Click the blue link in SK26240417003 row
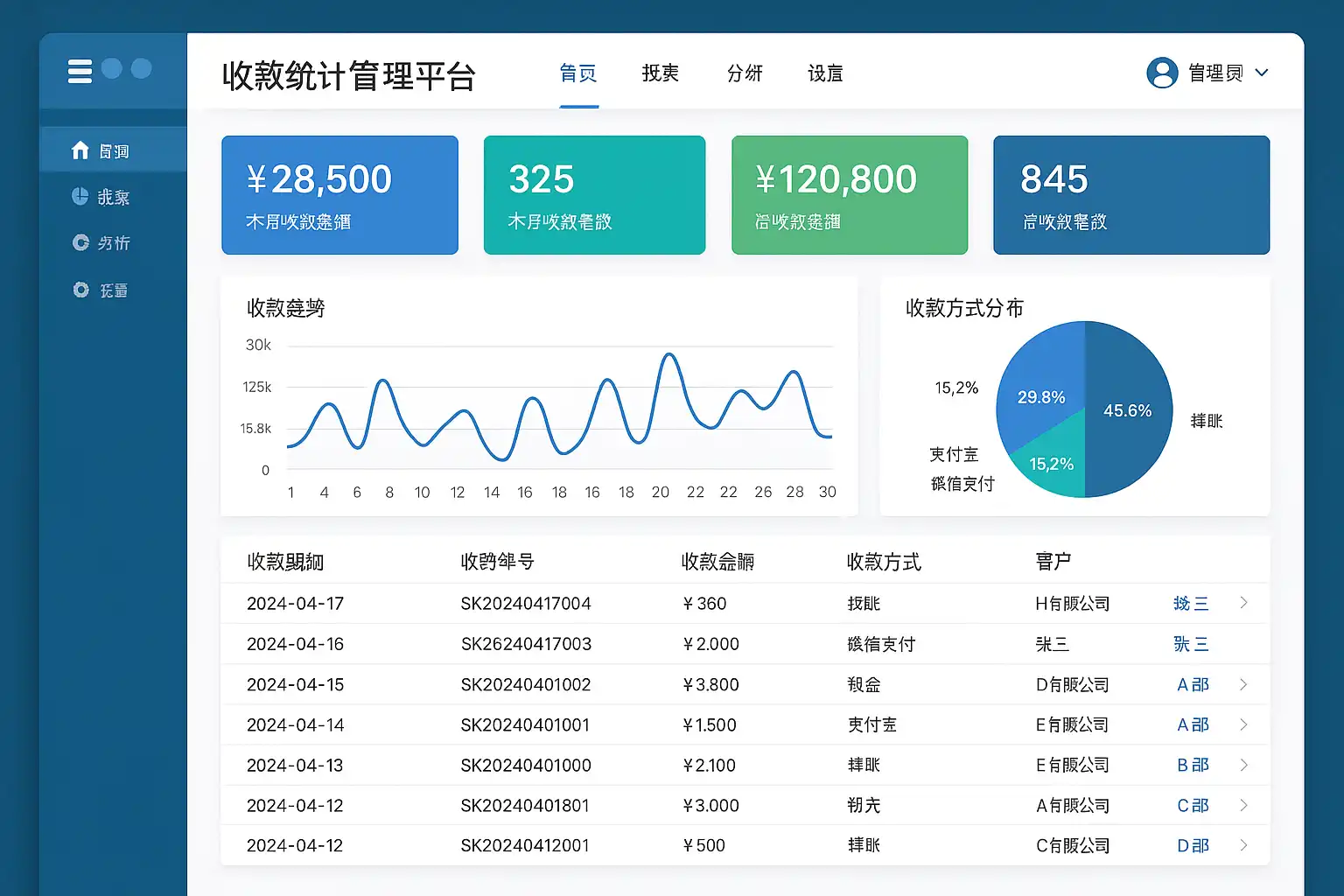The image size is (1344, 896). [x=1191, y=644]
